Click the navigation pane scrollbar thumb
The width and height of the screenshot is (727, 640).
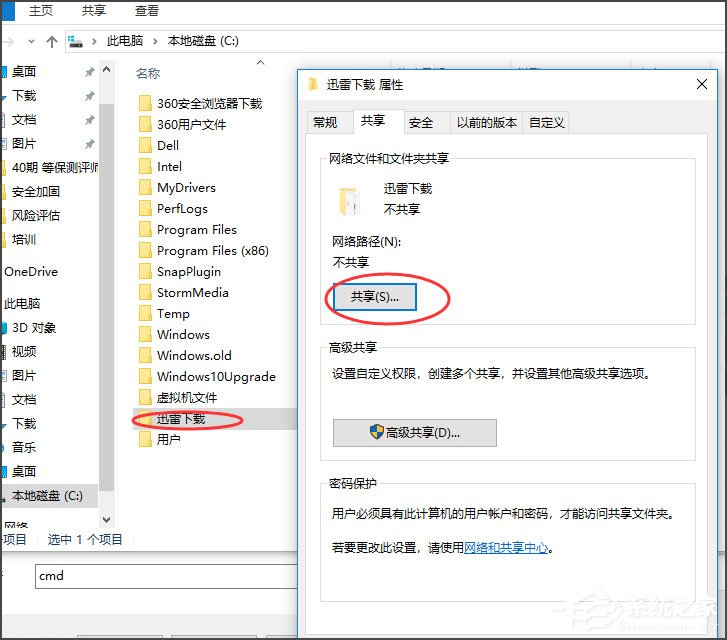point(106,297)
